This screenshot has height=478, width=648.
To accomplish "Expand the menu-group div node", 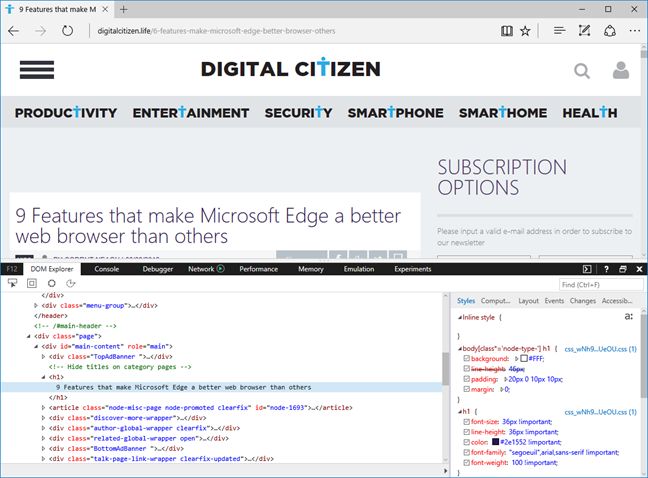I will click(36, 306).
